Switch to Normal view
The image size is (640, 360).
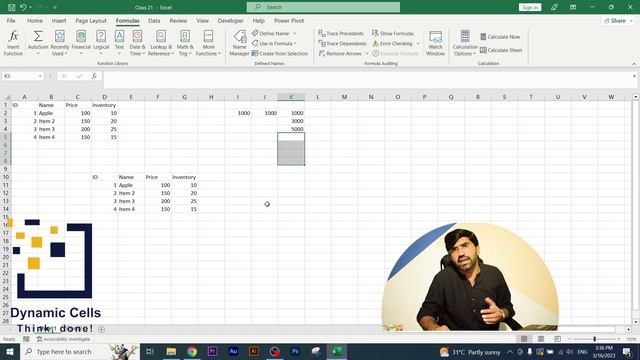coord(524,339)
